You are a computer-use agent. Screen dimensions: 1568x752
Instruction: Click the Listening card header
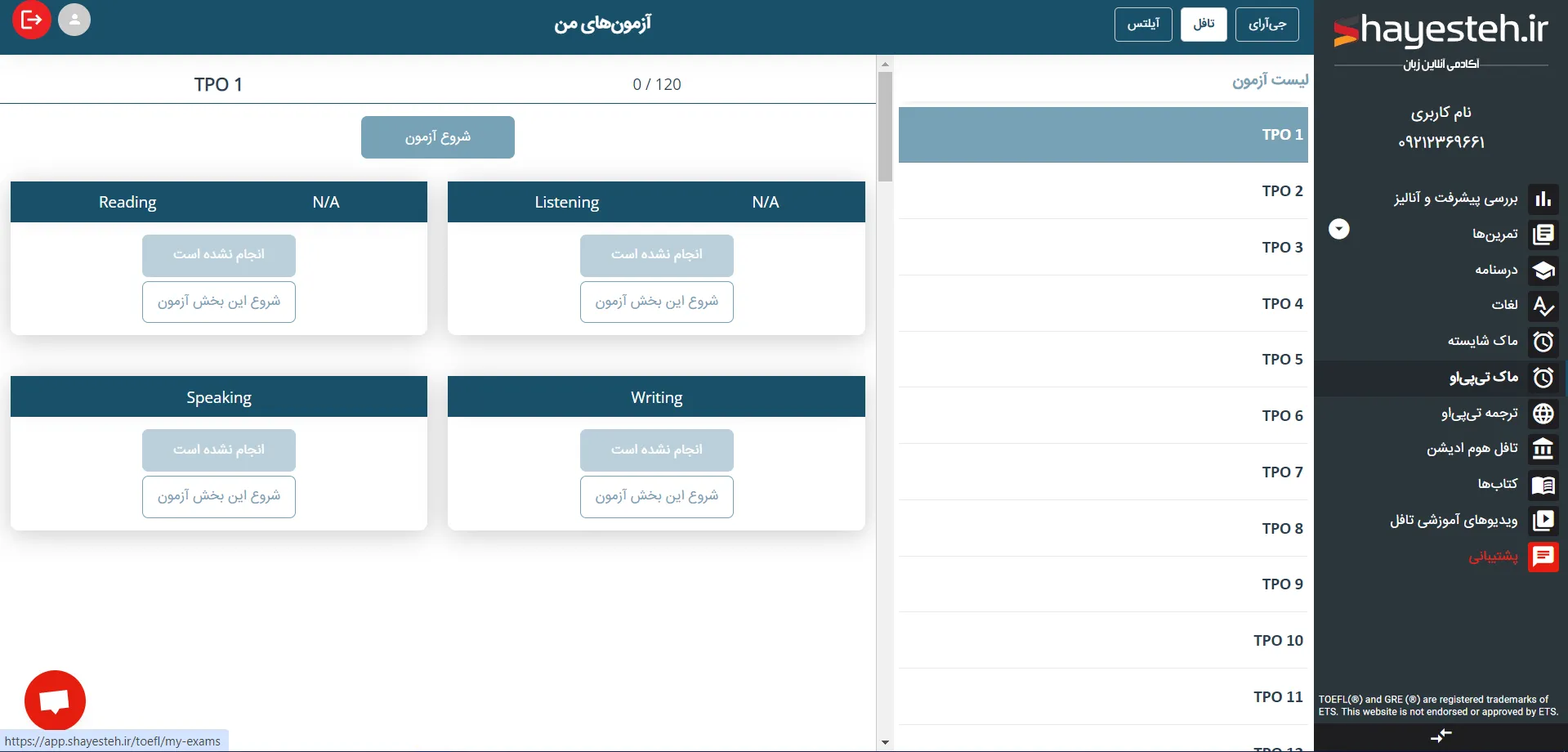[x=657, y=202]
